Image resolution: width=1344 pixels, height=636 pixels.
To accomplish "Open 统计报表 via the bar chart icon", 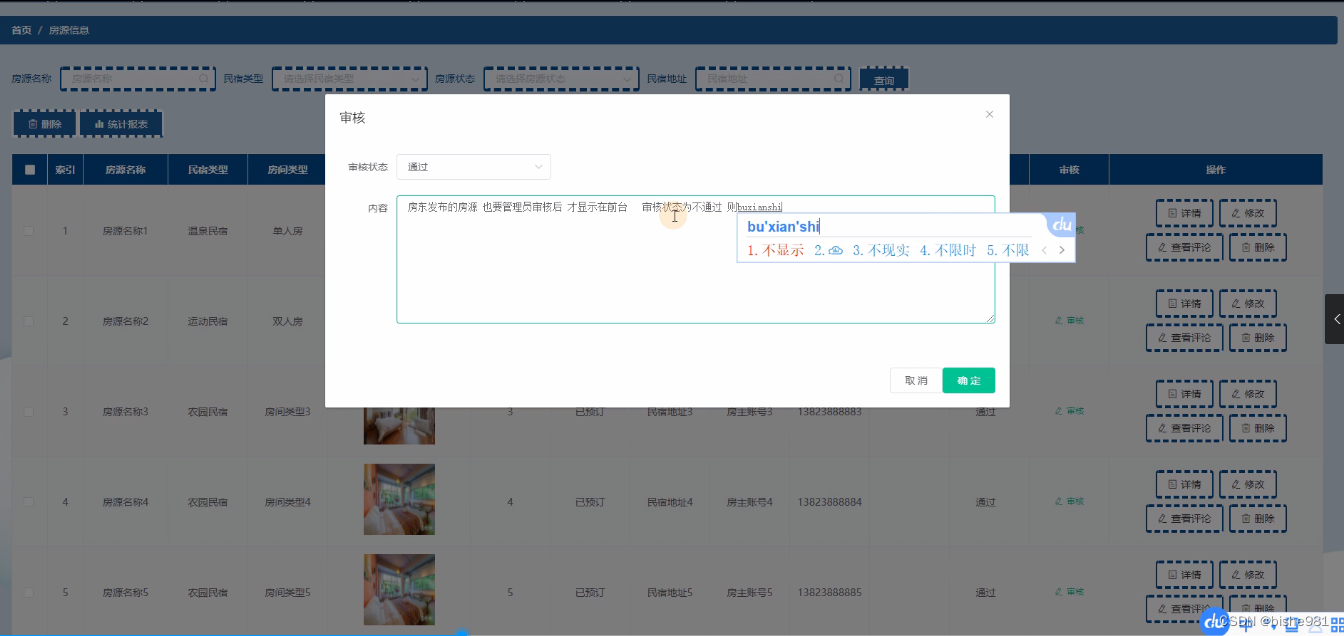I will 98,123.
